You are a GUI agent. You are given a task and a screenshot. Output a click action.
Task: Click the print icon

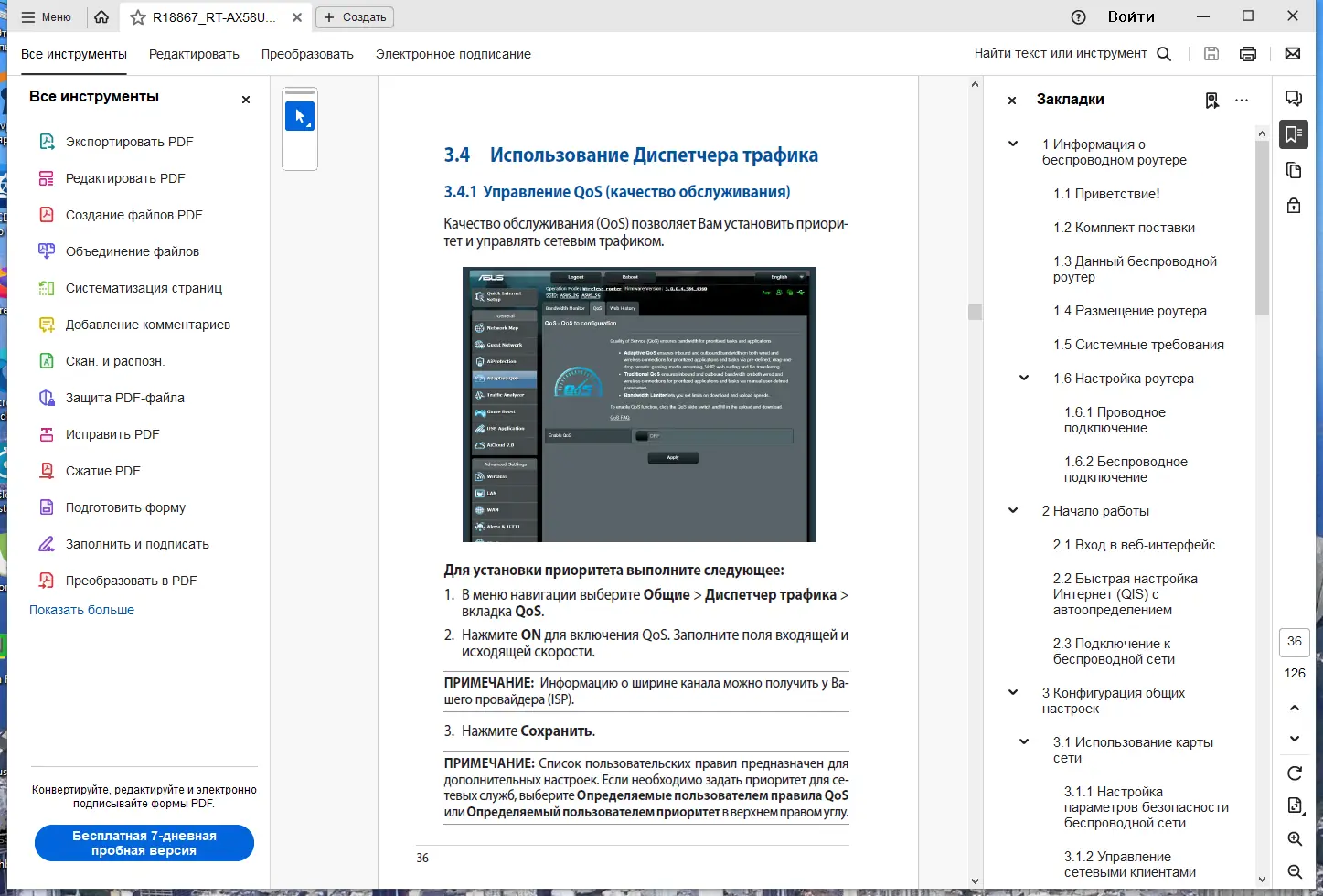point(1247,54)
